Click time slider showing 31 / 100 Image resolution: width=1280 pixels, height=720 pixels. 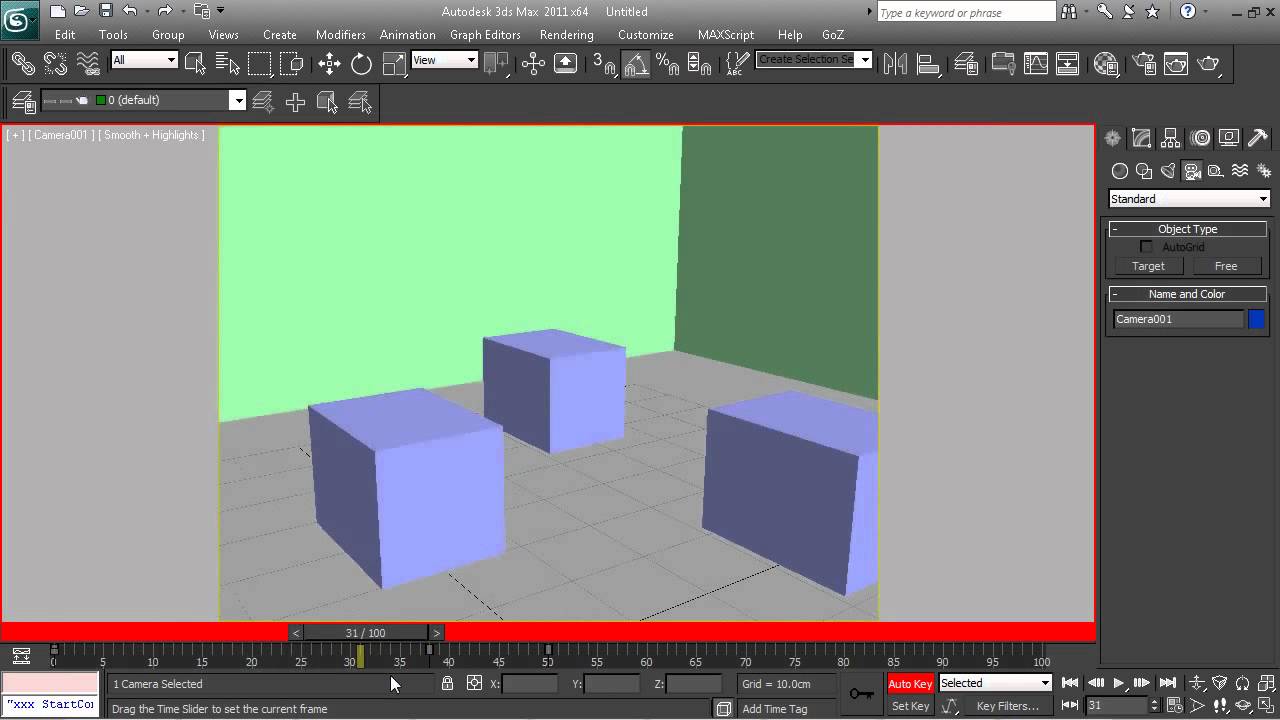[366, 633]
